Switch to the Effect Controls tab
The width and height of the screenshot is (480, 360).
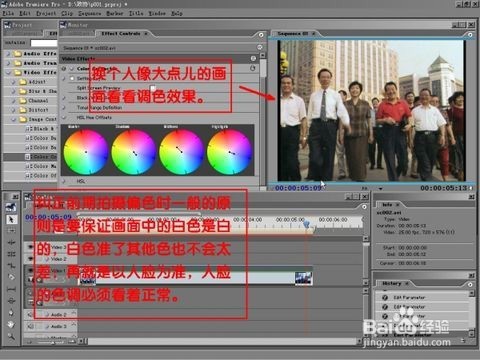tap(121, 34)
